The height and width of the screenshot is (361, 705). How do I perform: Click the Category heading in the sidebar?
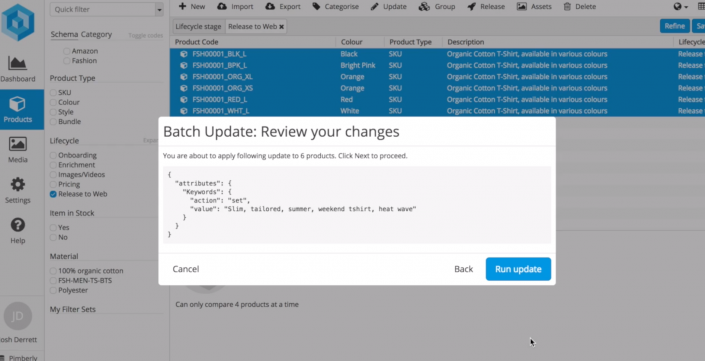tap(96, 35)
